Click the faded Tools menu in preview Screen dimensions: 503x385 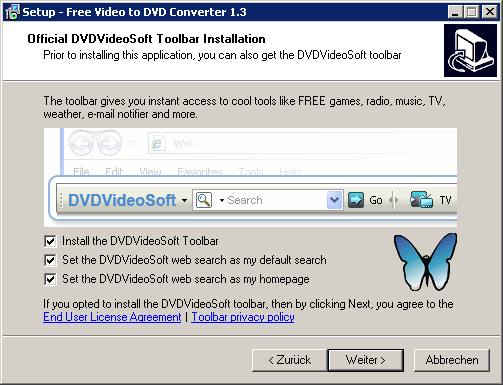click(x=251, y=172)
